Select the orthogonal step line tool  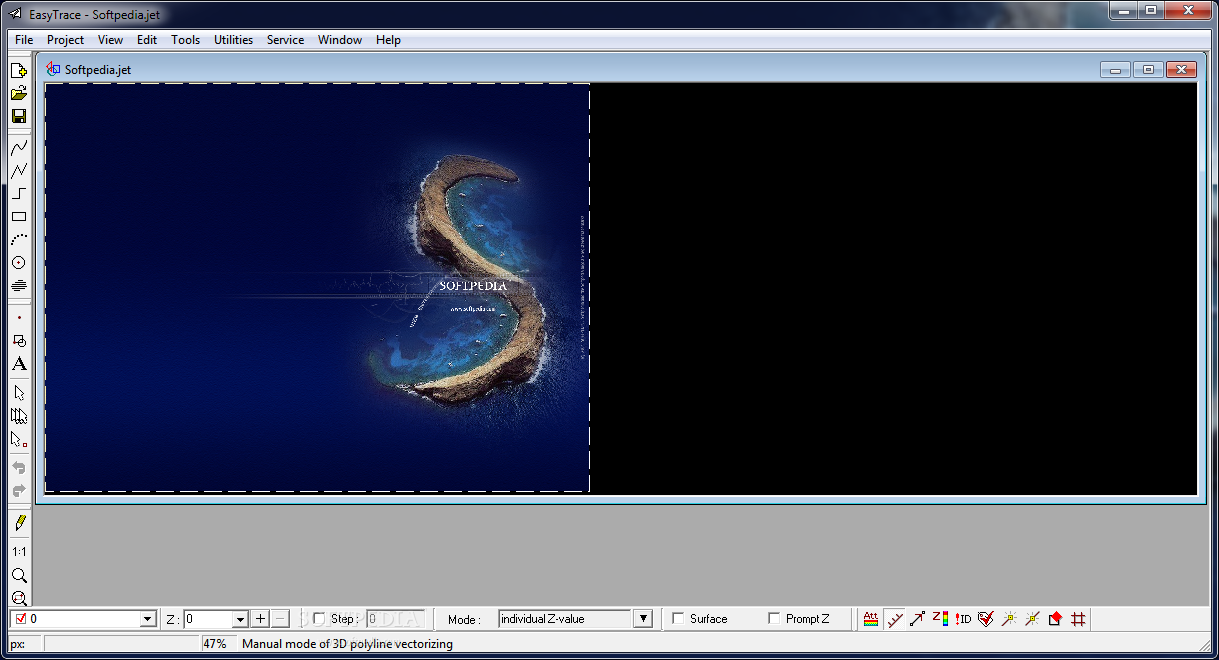click(x=19, y=193)
